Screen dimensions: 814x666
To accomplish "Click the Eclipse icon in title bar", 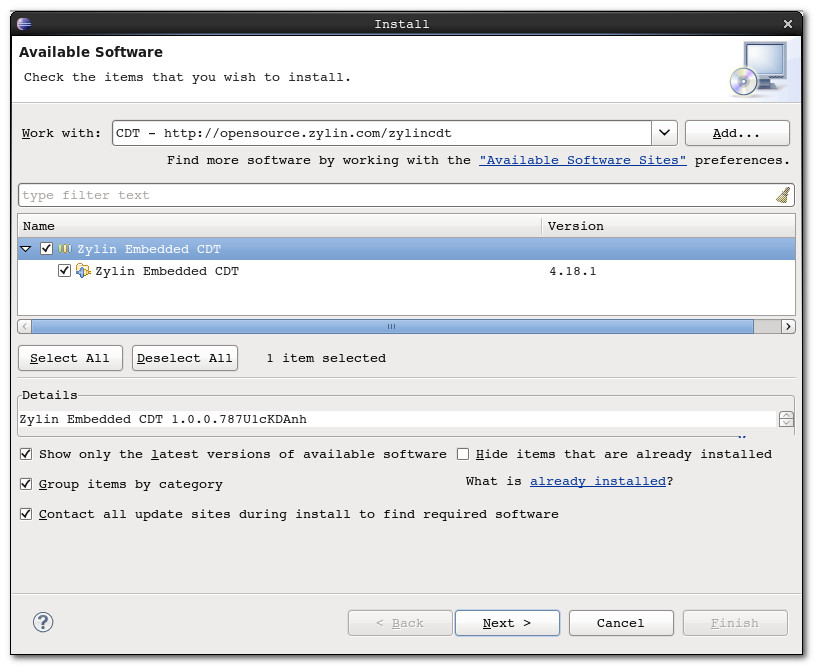I will pos(24,23).
